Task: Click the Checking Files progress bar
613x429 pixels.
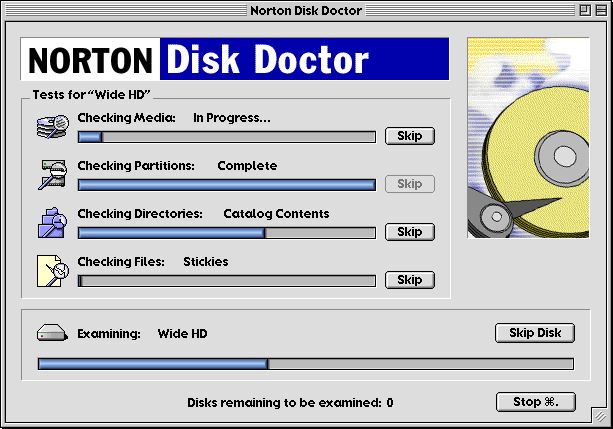Action: [x=227, y=281]
